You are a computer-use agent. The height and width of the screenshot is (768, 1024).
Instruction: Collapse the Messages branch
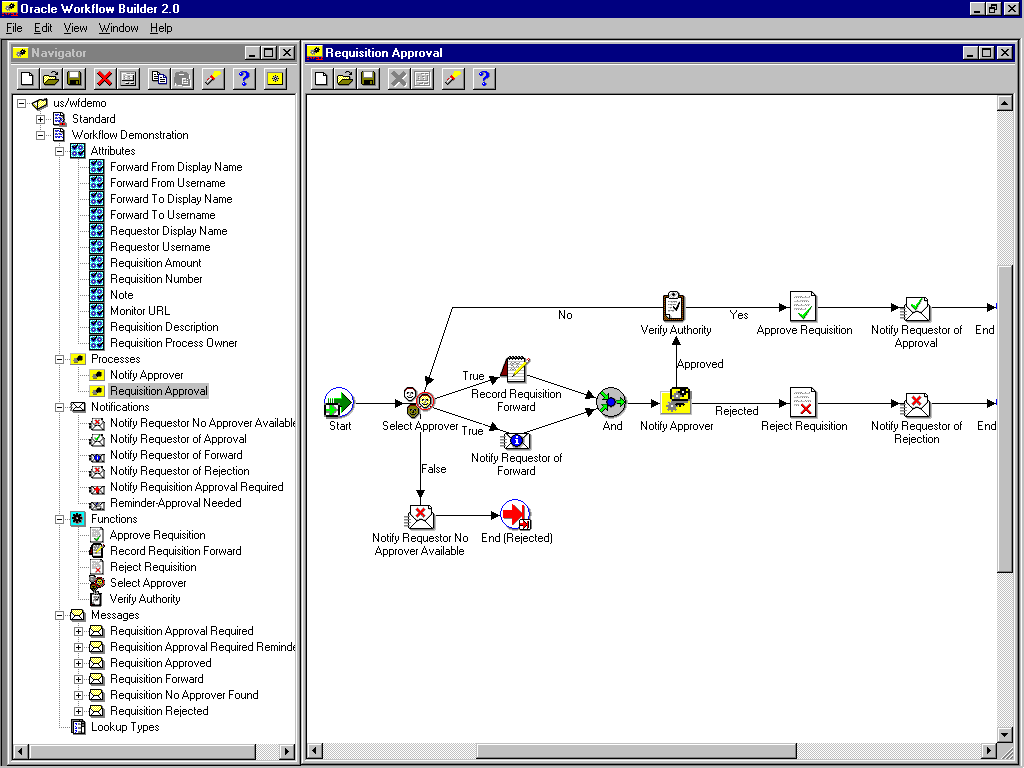[59, 615]
